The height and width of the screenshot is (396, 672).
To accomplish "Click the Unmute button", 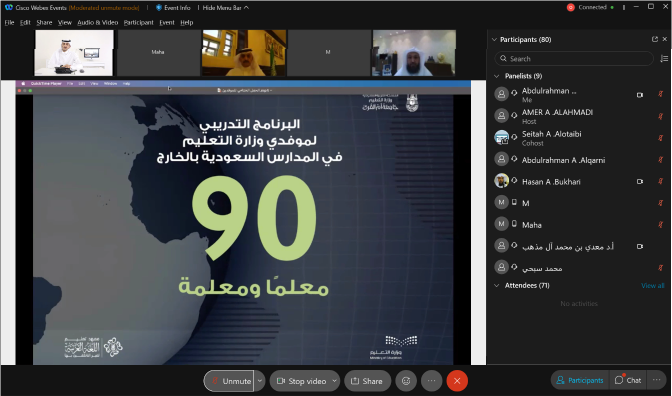I will (229, 381).
